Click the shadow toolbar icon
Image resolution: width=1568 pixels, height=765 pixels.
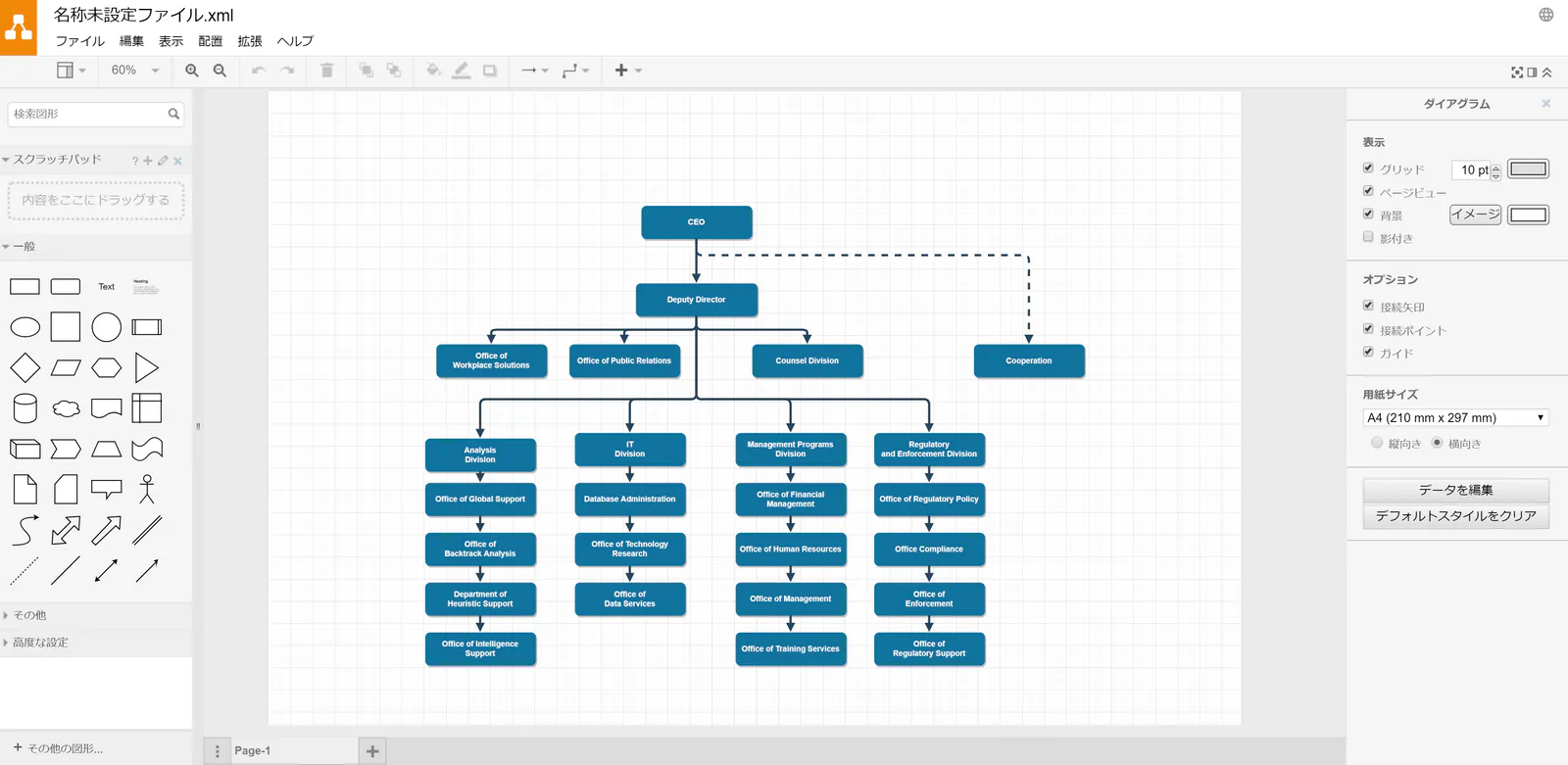[x=490, y=71]
